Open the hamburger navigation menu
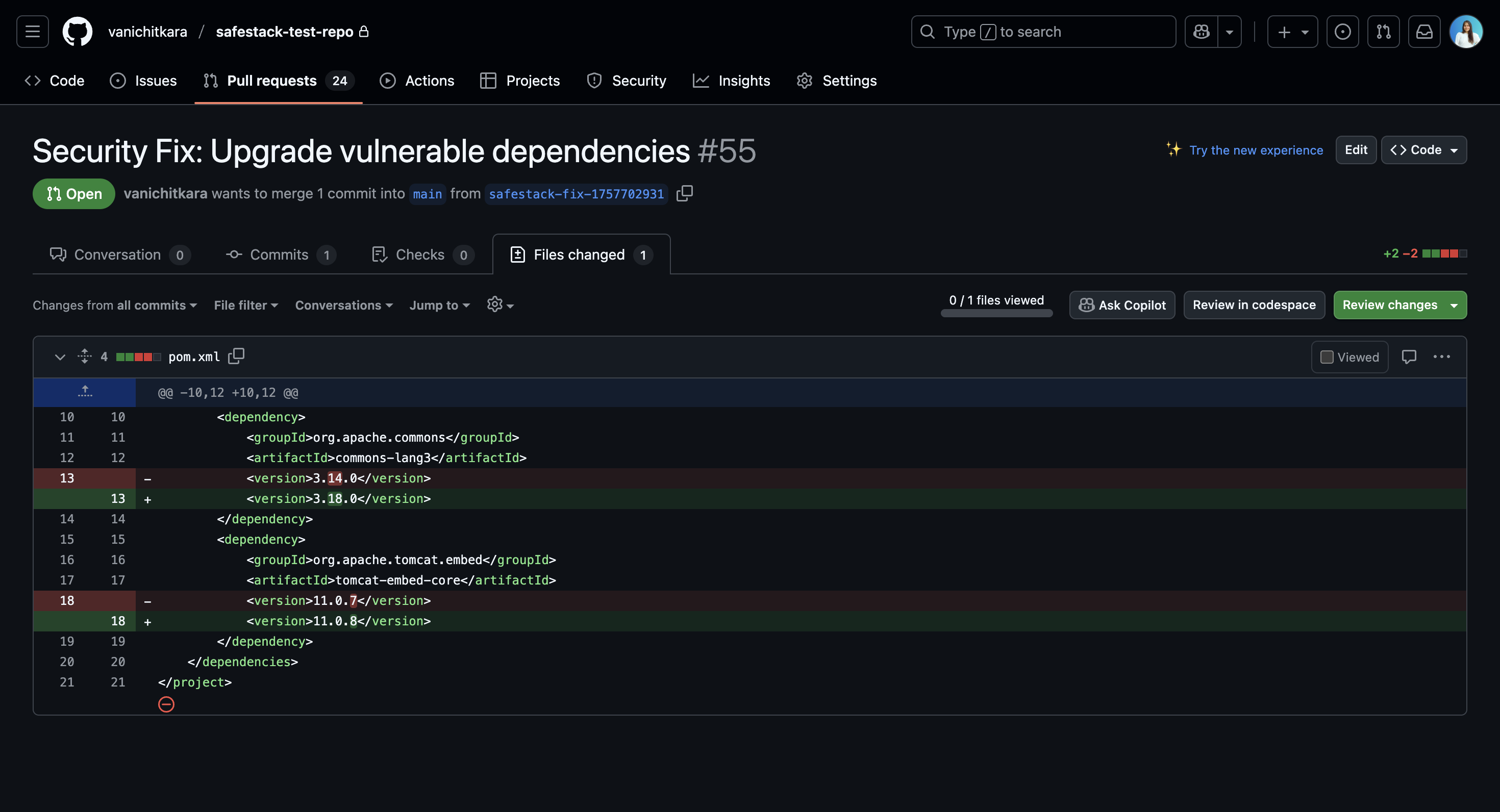The image size is (1500, 812). tap(33, 32)
